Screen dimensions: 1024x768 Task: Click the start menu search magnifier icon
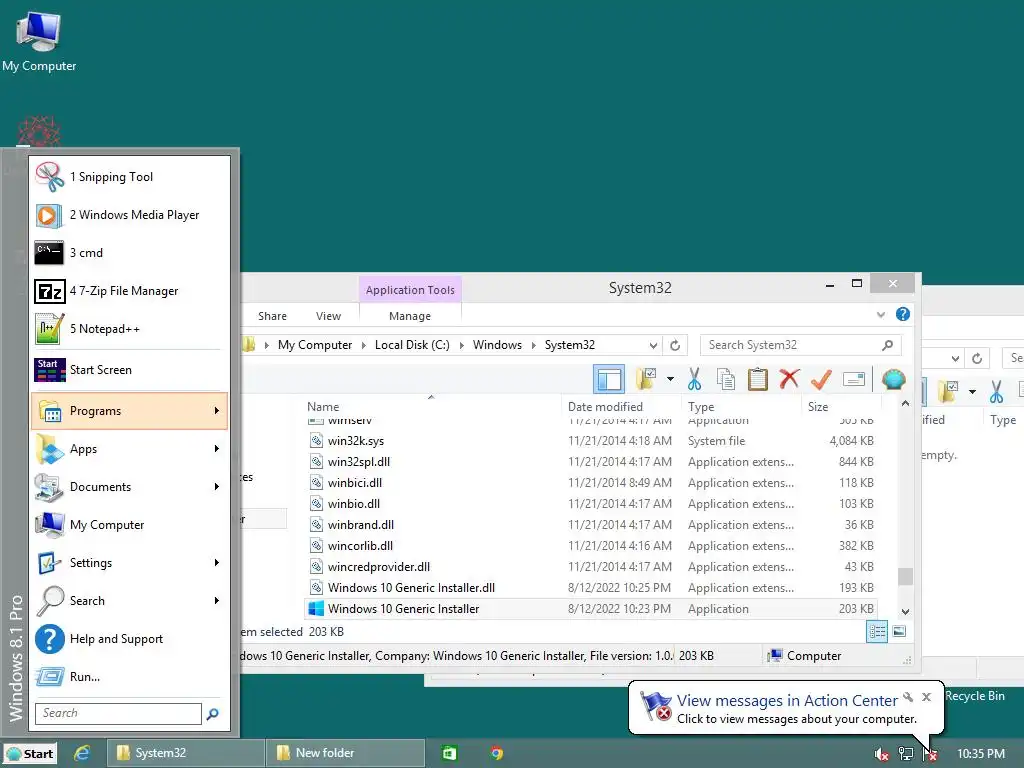tap(212, 714)
